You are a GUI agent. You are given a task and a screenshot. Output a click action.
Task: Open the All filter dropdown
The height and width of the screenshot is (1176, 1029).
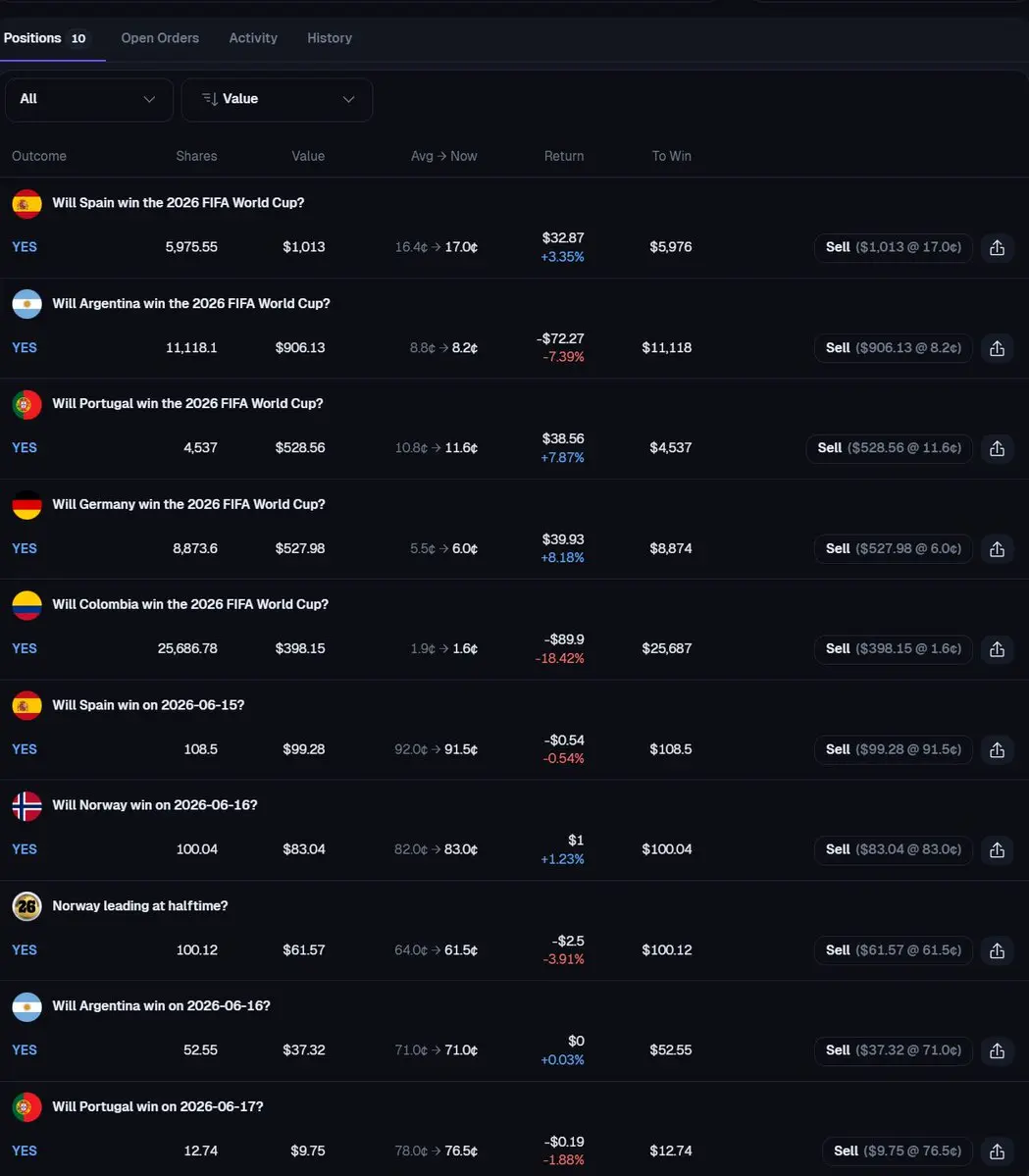coord(89,100)
